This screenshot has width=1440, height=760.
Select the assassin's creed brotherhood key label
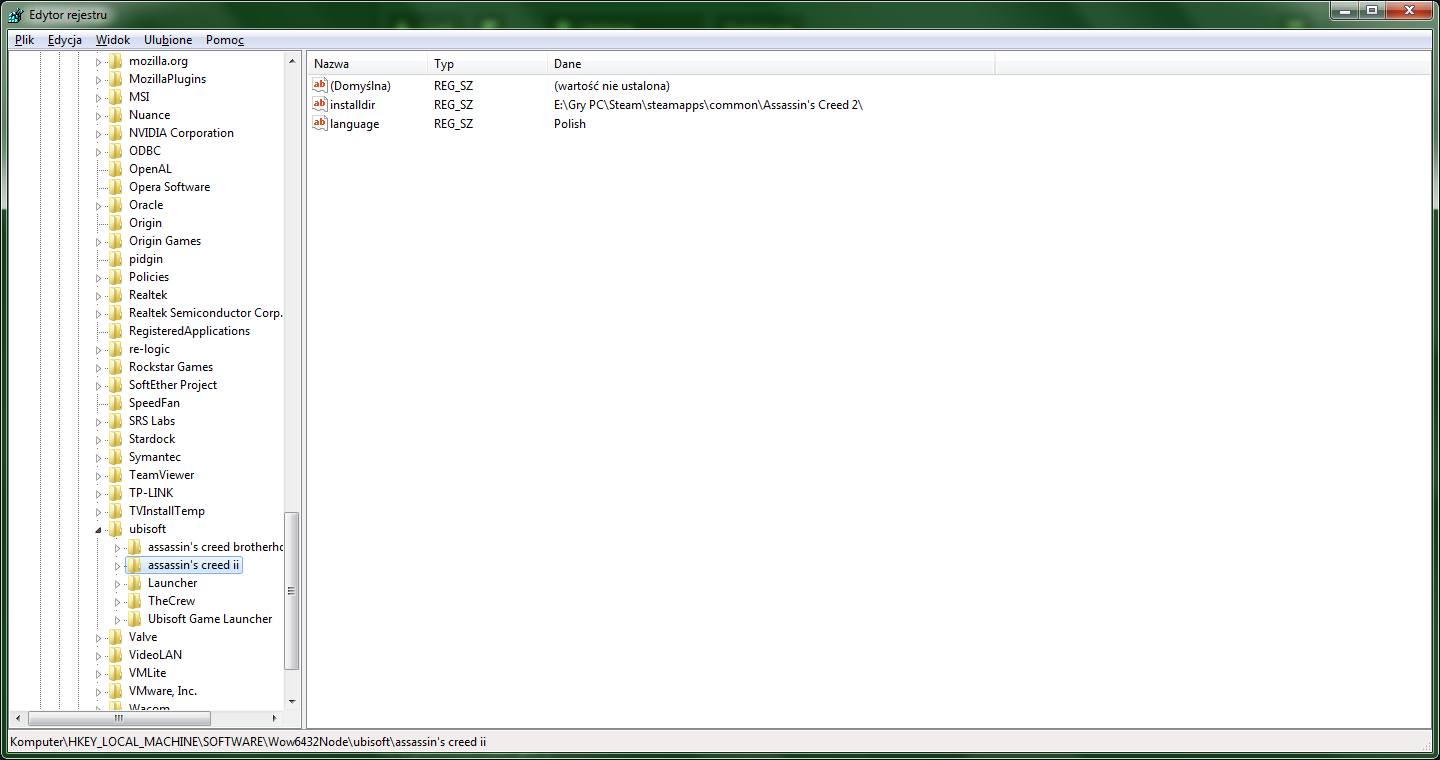216,547
